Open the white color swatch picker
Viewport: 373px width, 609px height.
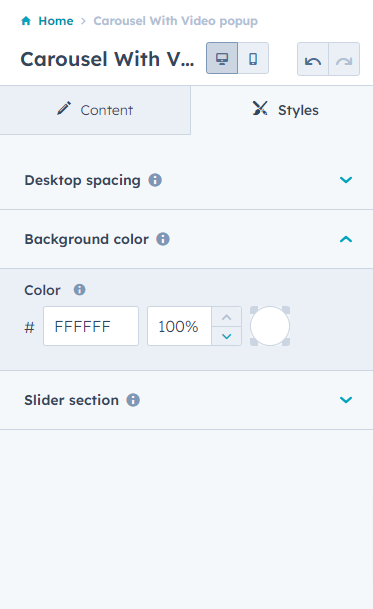[x=270, y=326]
